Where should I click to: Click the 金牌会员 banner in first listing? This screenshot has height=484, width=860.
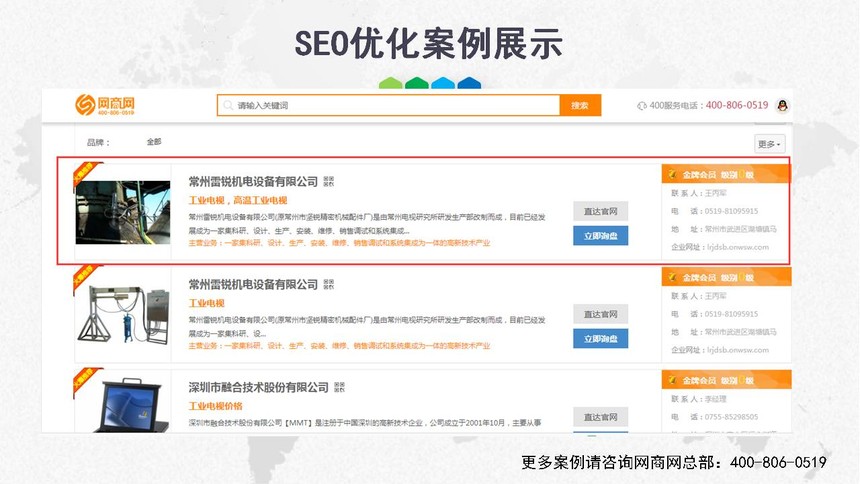click(x=726, y=175)
